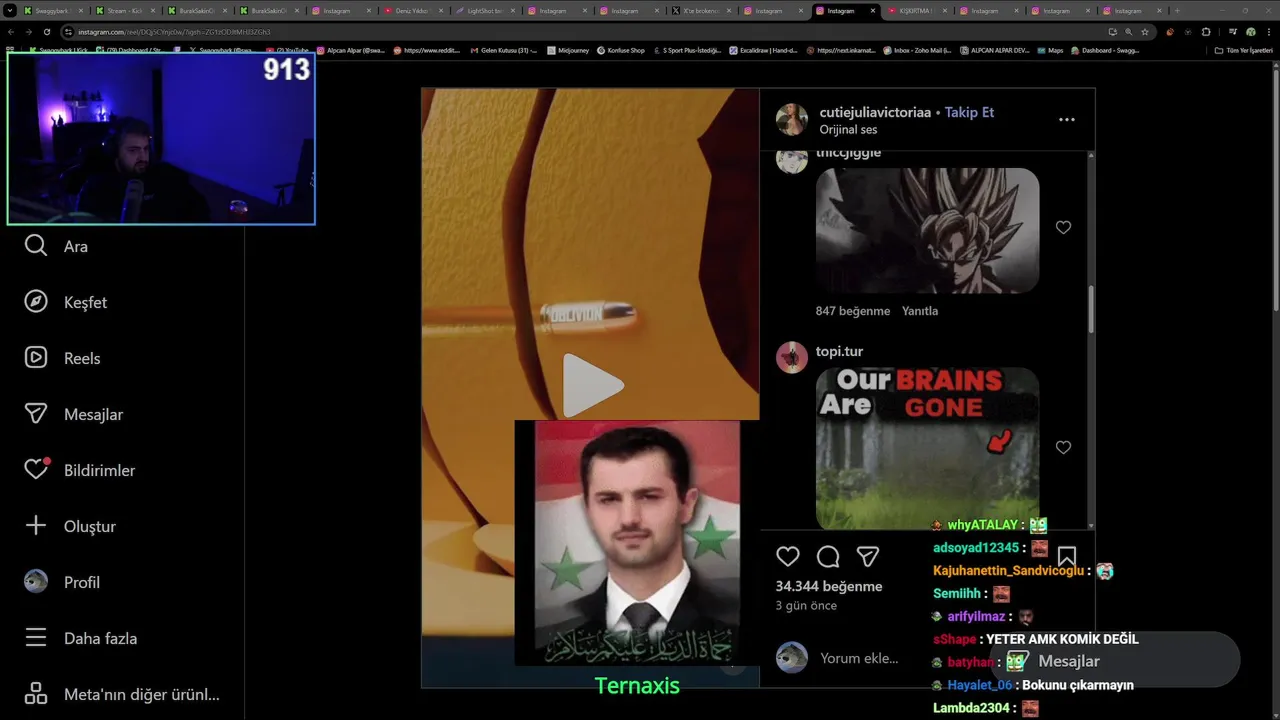Screen dimensions: 1280x720
Task: Open the tab search dropdown arrow
Action: [x=9, y=11]
